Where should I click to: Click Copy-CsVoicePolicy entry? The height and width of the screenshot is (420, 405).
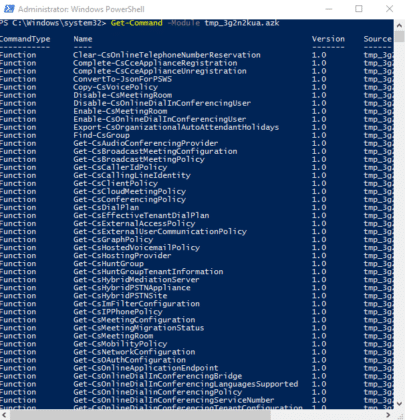[115, 87]
